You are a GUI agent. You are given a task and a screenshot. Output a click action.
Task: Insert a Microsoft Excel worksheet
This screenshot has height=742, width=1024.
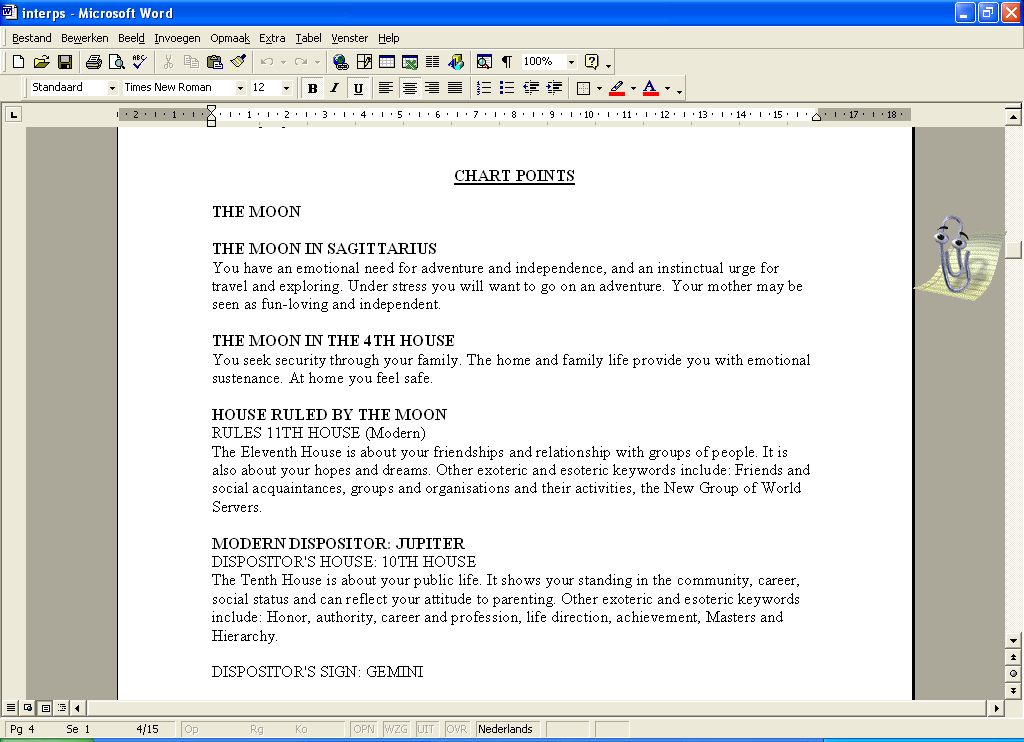coord(409,62)
